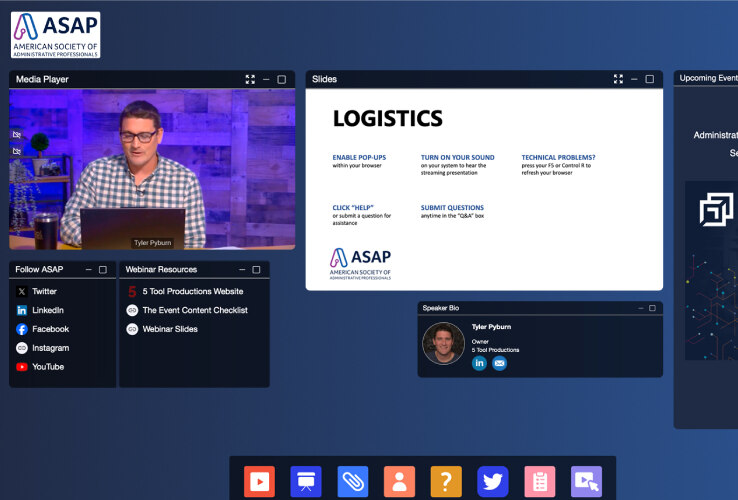Maximize the Slides panel
This screenshot has width=738, height=500.
coord(650,79)
